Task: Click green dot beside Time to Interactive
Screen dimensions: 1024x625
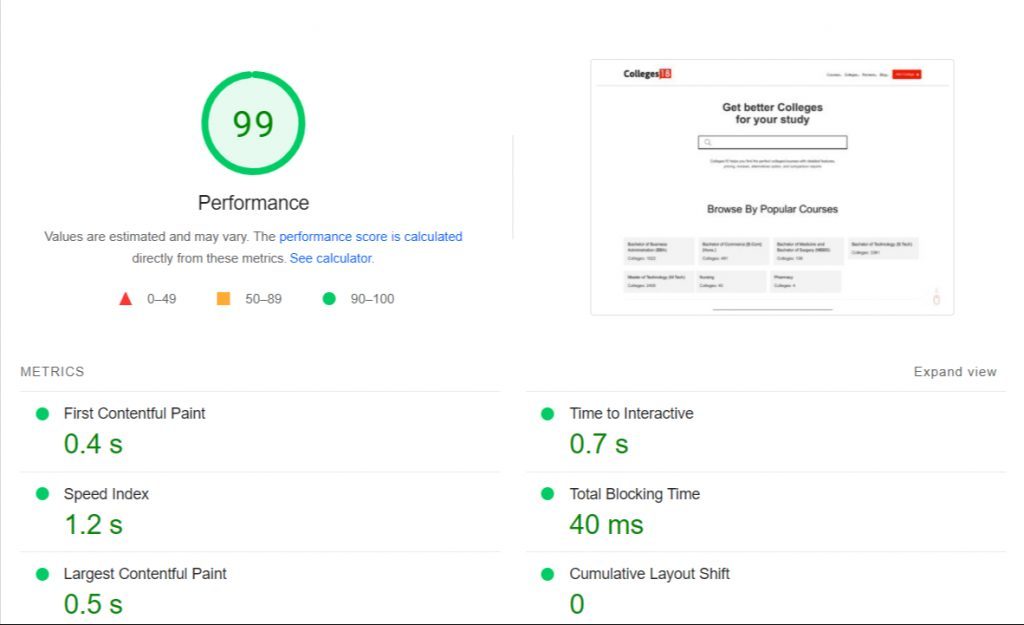Action: click(548, 413)
